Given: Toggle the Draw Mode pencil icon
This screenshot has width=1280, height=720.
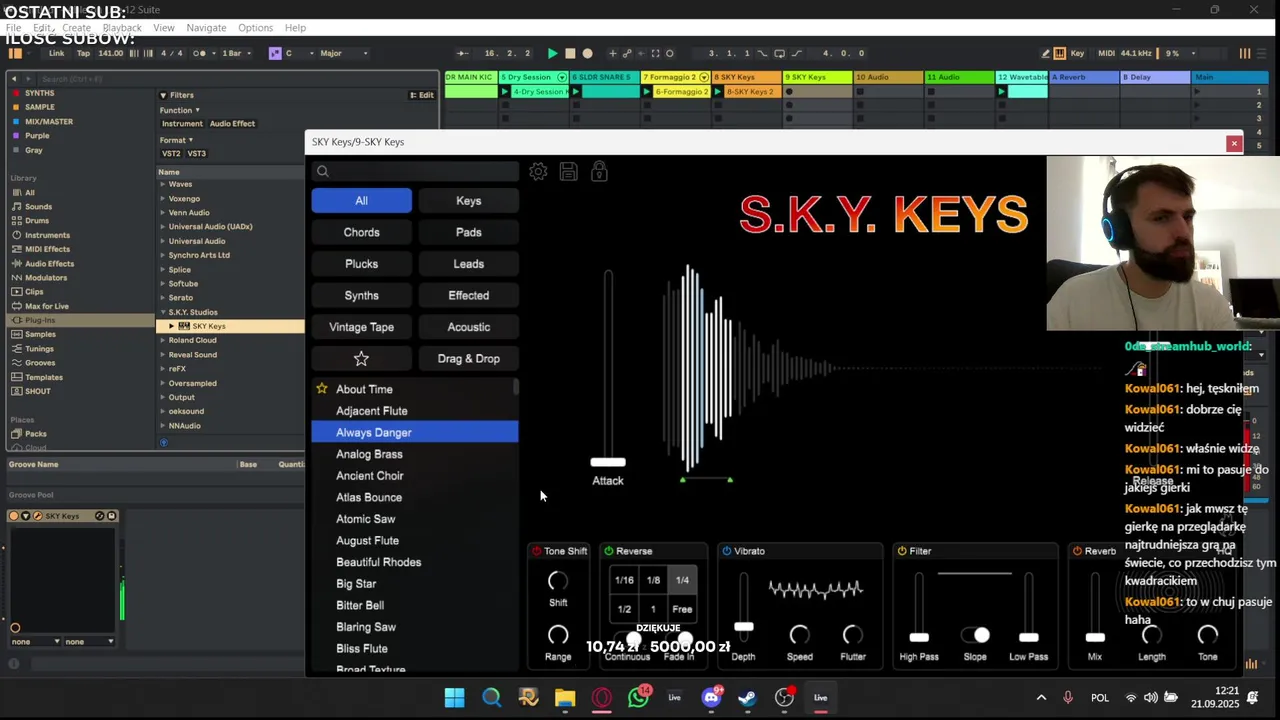Looking at the screenshot, I should pos(1046,53).
